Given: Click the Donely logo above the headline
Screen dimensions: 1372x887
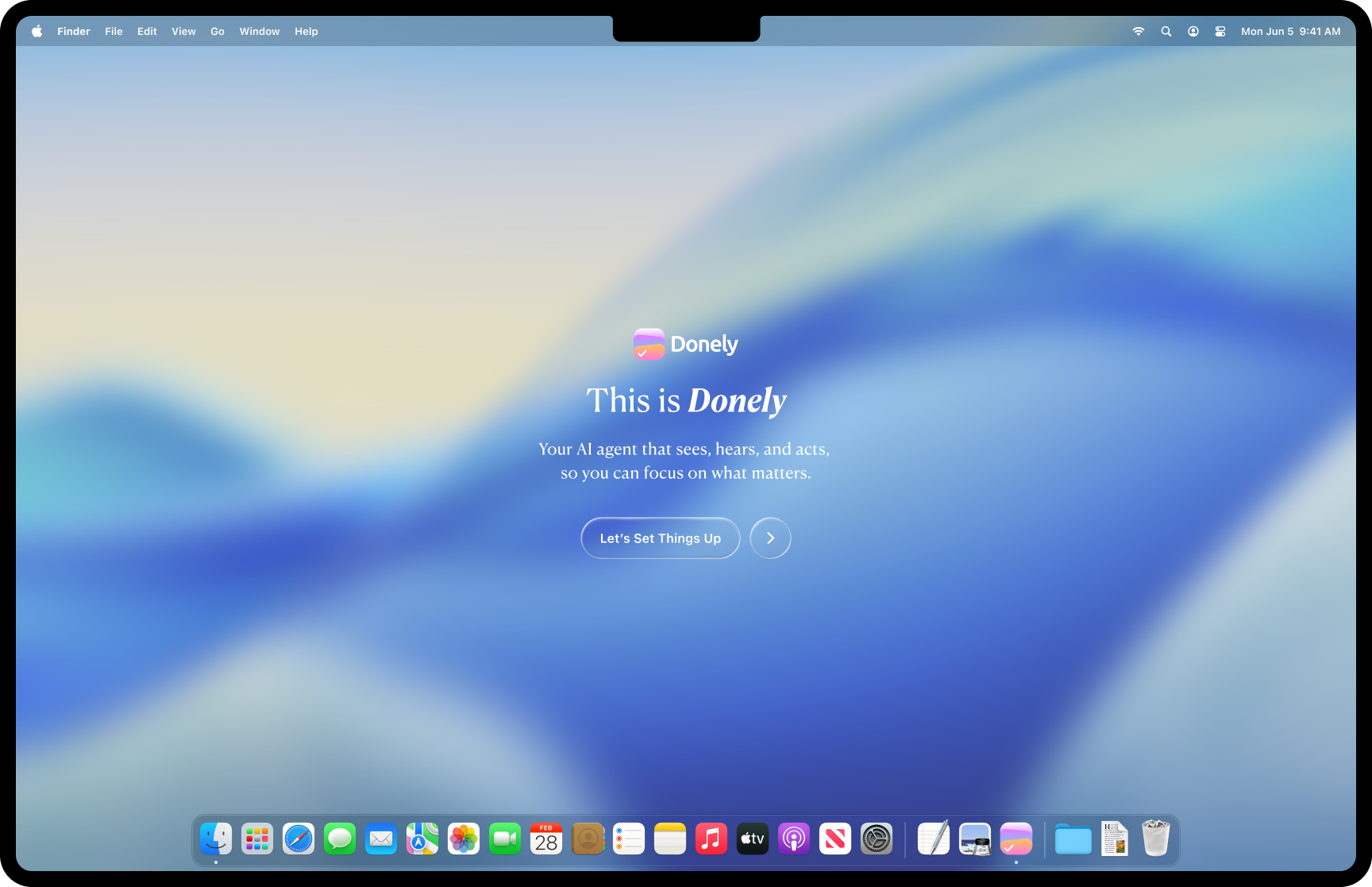Looking at the screenshot, I should click(x=686, y=344).
